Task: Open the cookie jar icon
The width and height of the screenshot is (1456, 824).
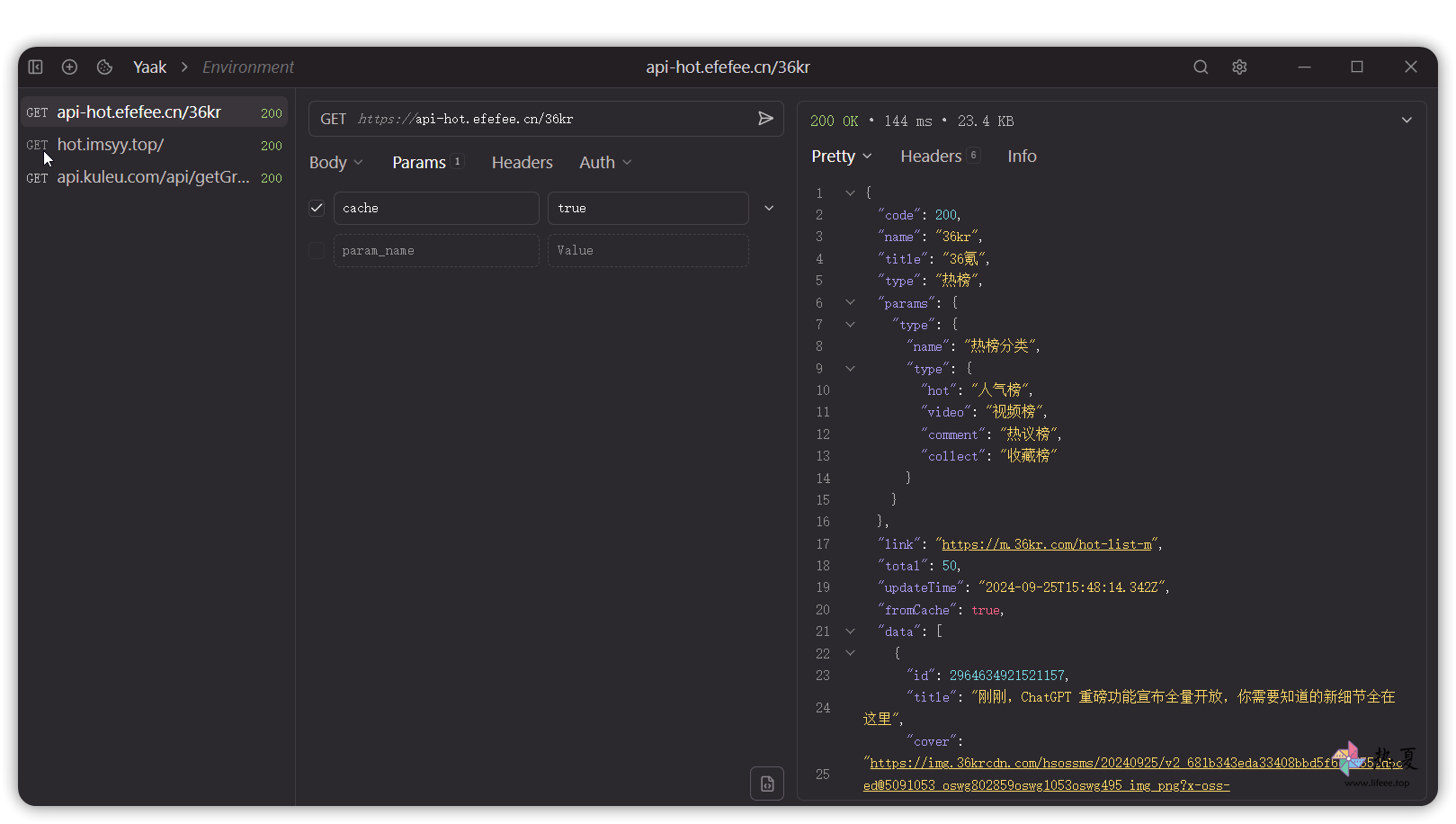Action: pos(104,67)
